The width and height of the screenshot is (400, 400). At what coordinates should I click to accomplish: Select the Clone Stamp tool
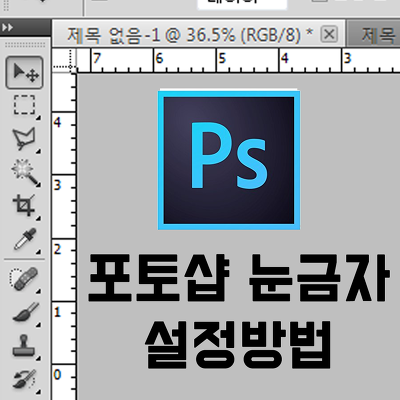click(x=24, y=345)
